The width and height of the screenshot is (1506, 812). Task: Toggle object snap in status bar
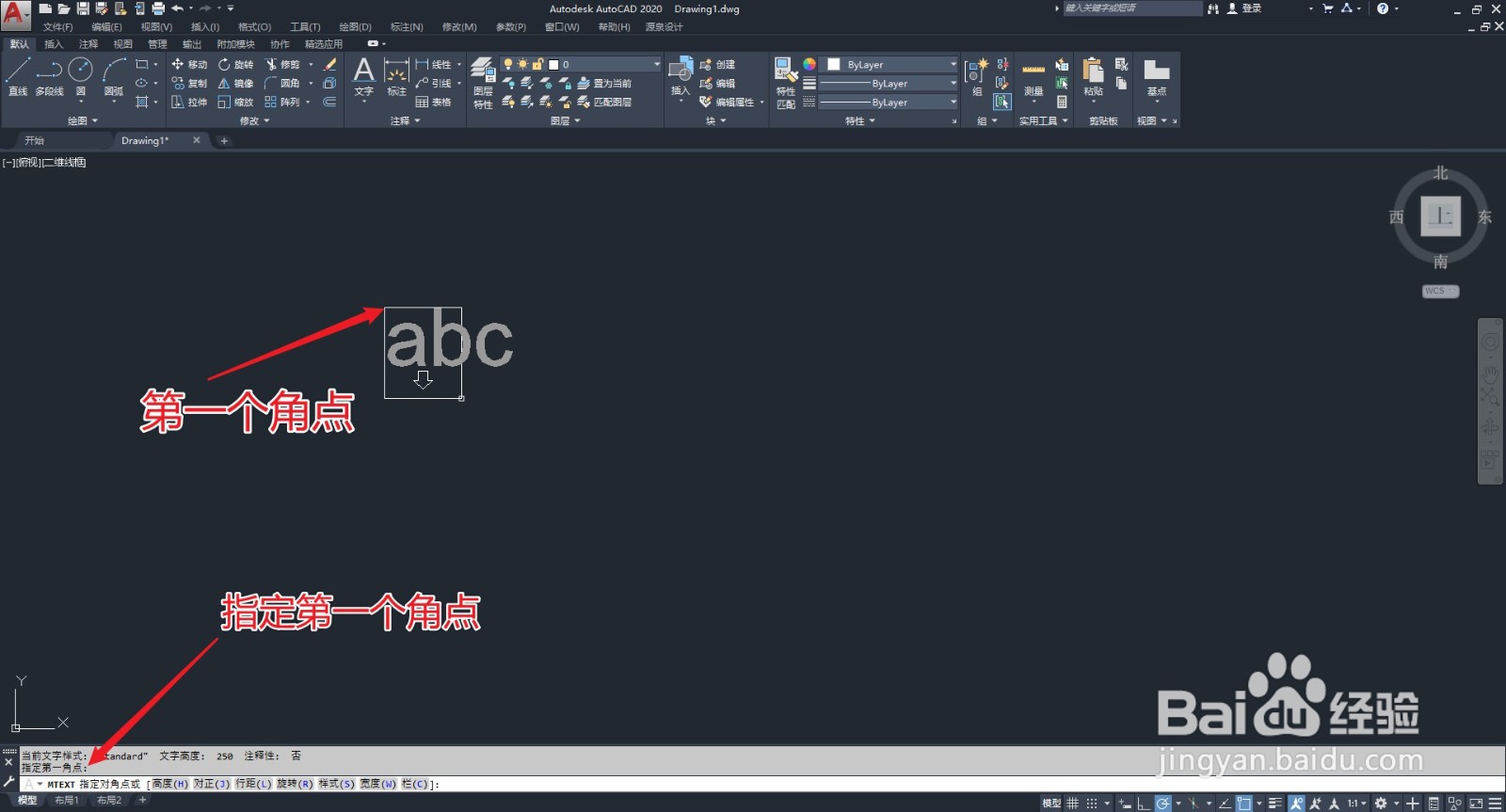[x=1244, y=803]
